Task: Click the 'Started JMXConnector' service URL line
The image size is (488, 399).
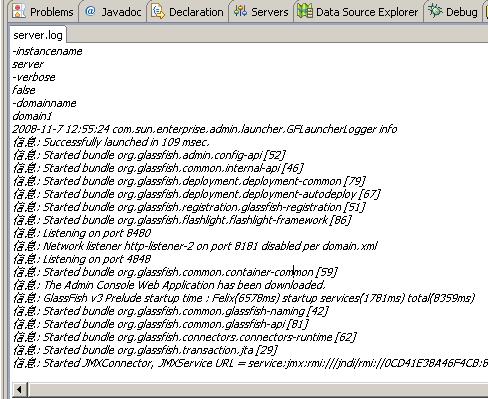Action: tap(250, 363)
